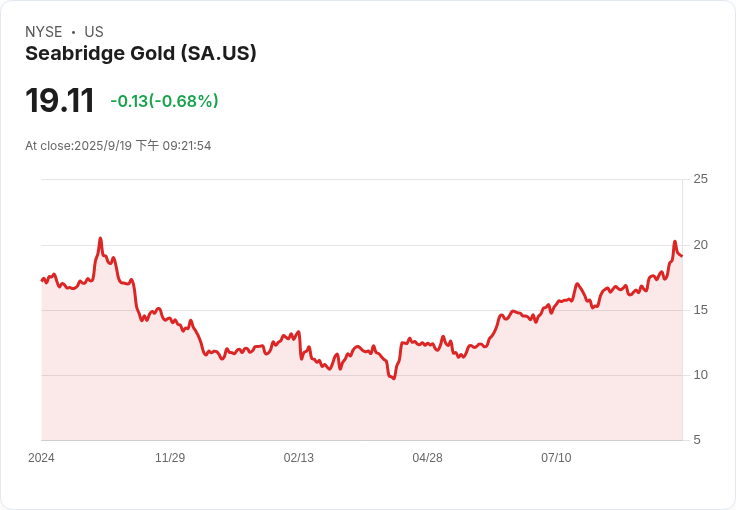Click the US market label in header
This screenshot has height=510, width=736.
coord(94,32)
